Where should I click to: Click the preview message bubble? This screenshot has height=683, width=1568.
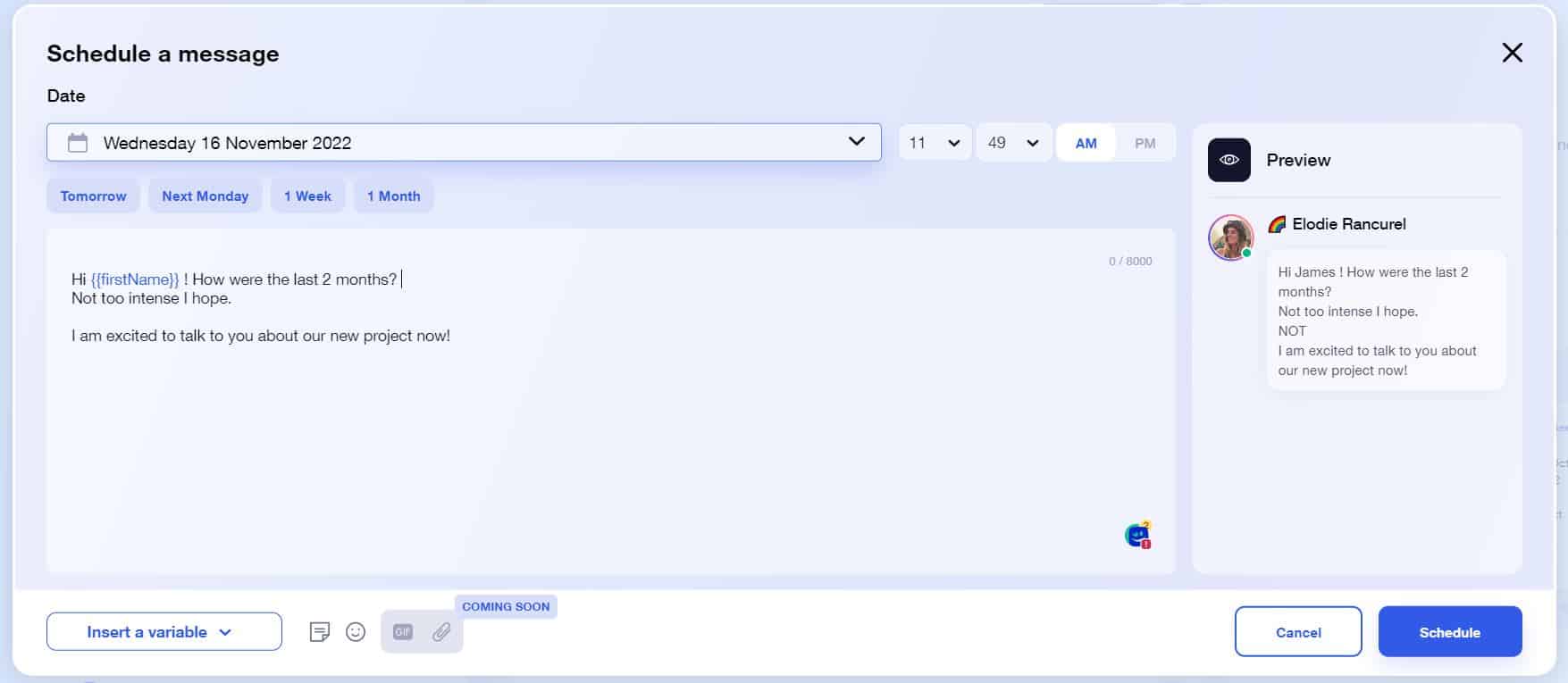click(1386, 321)
